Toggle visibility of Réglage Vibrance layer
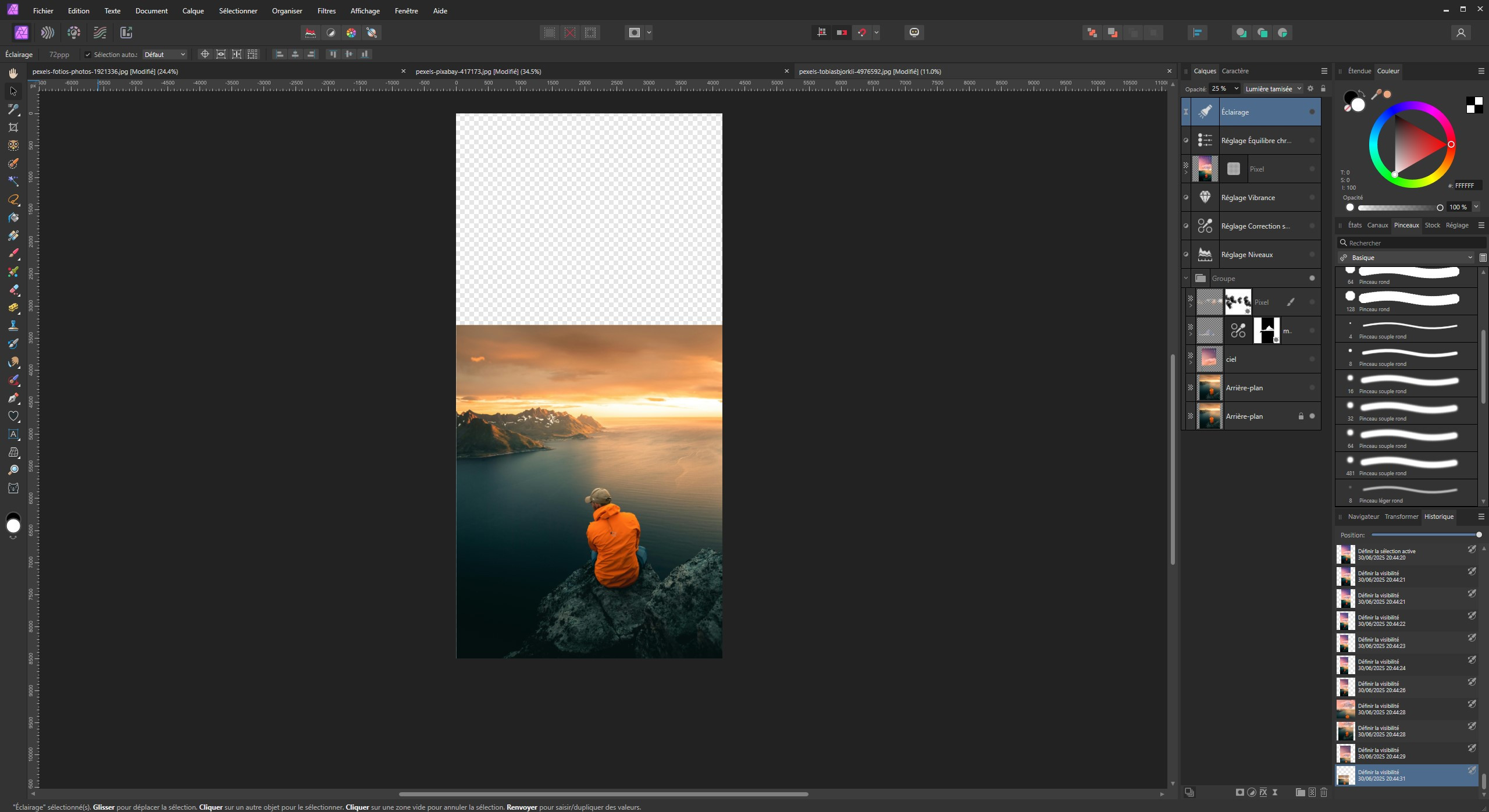 (x=1312, y=198)
